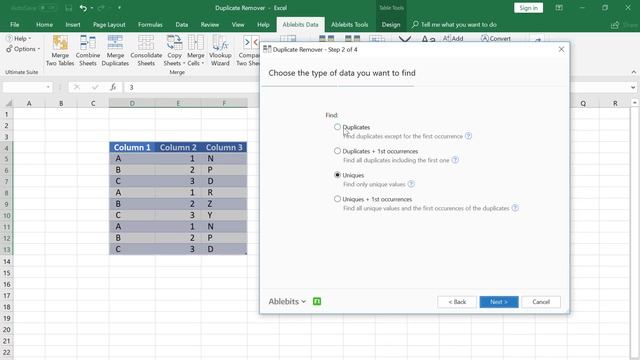
Task: Click the ribbon display options icon
Action: coord(559,8)
